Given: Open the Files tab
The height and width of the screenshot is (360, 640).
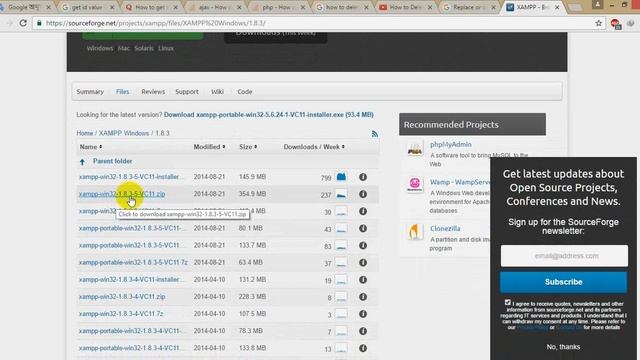Looking at the screenshot, I should click(122, 92).
